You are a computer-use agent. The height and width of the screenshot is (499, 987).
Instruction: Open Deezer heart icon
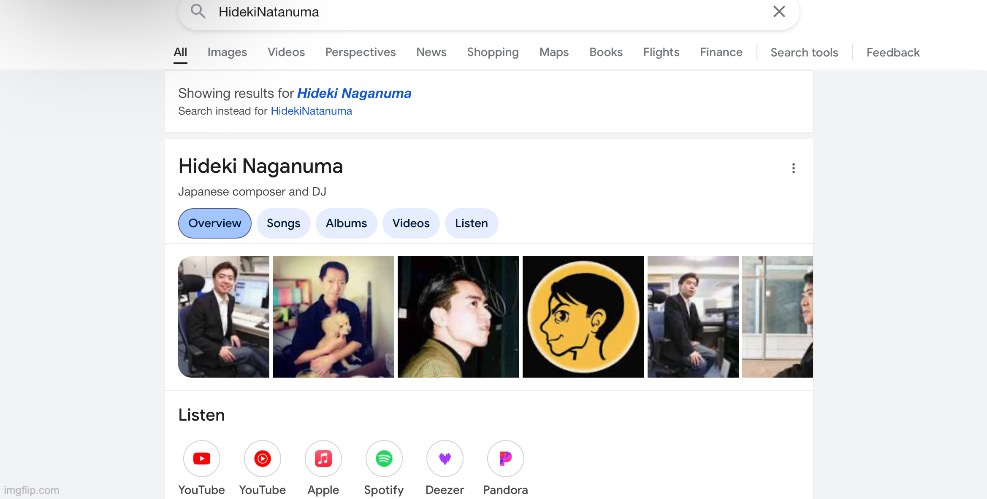pyautogui.click(x=445, y=459)
